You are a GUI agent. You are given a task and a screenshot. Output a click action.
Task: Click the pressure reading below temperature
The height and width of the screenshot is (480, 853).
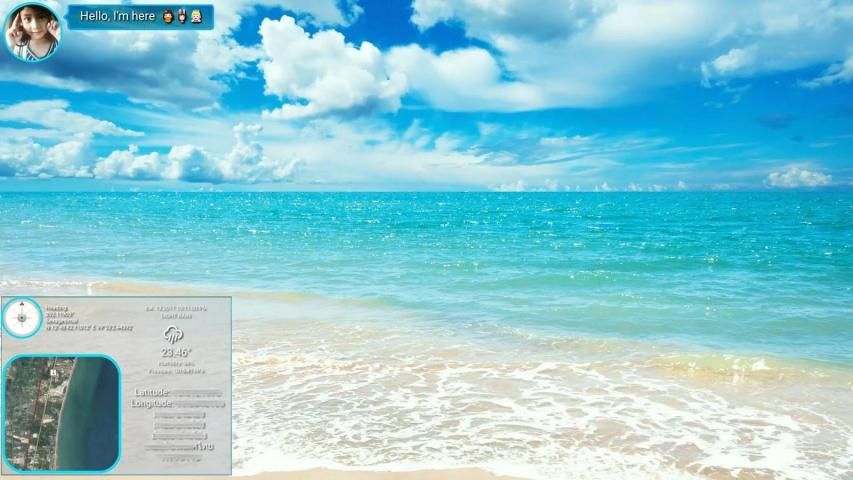[x=176, y=371]
